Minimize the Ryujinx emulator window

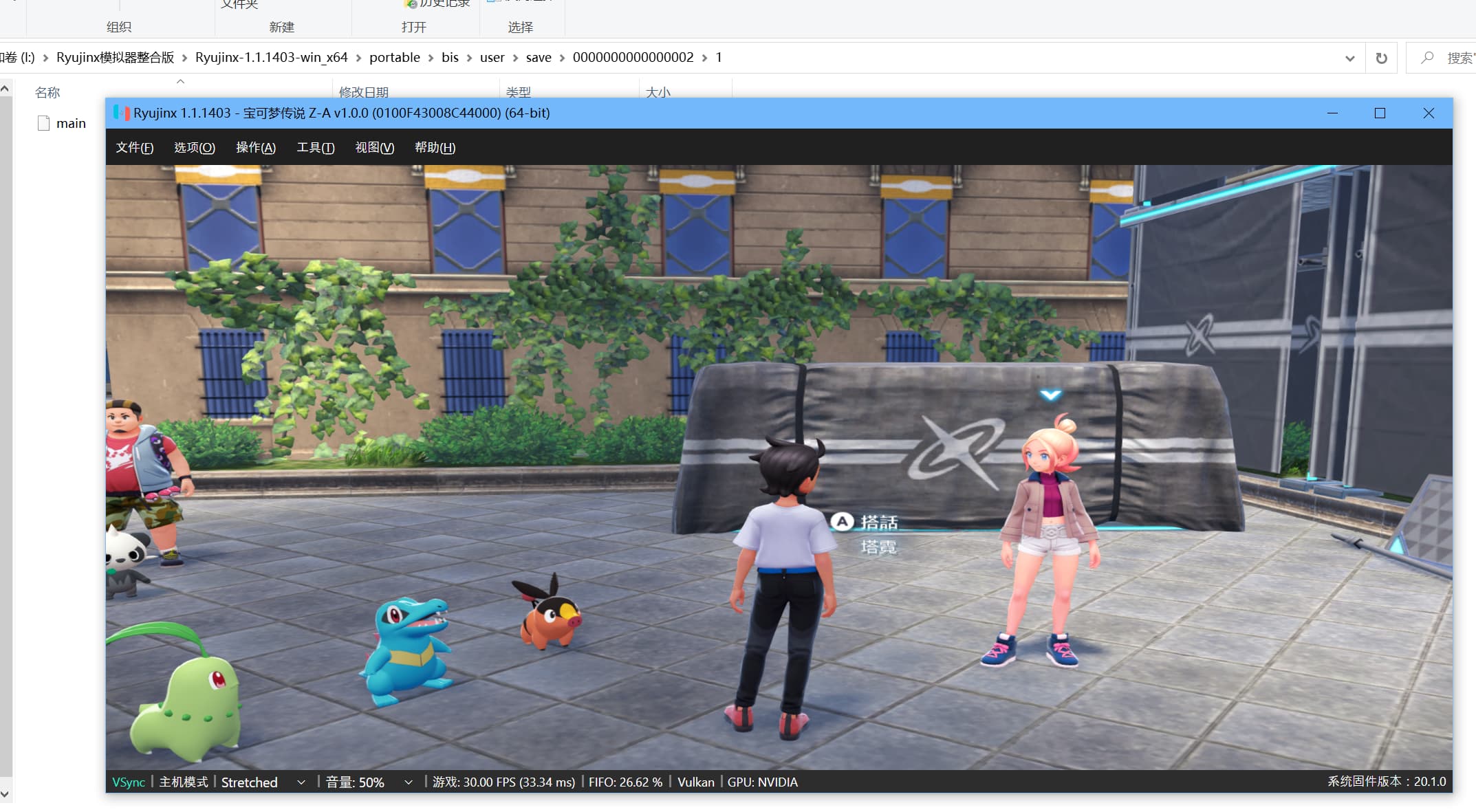[1332, 113]
